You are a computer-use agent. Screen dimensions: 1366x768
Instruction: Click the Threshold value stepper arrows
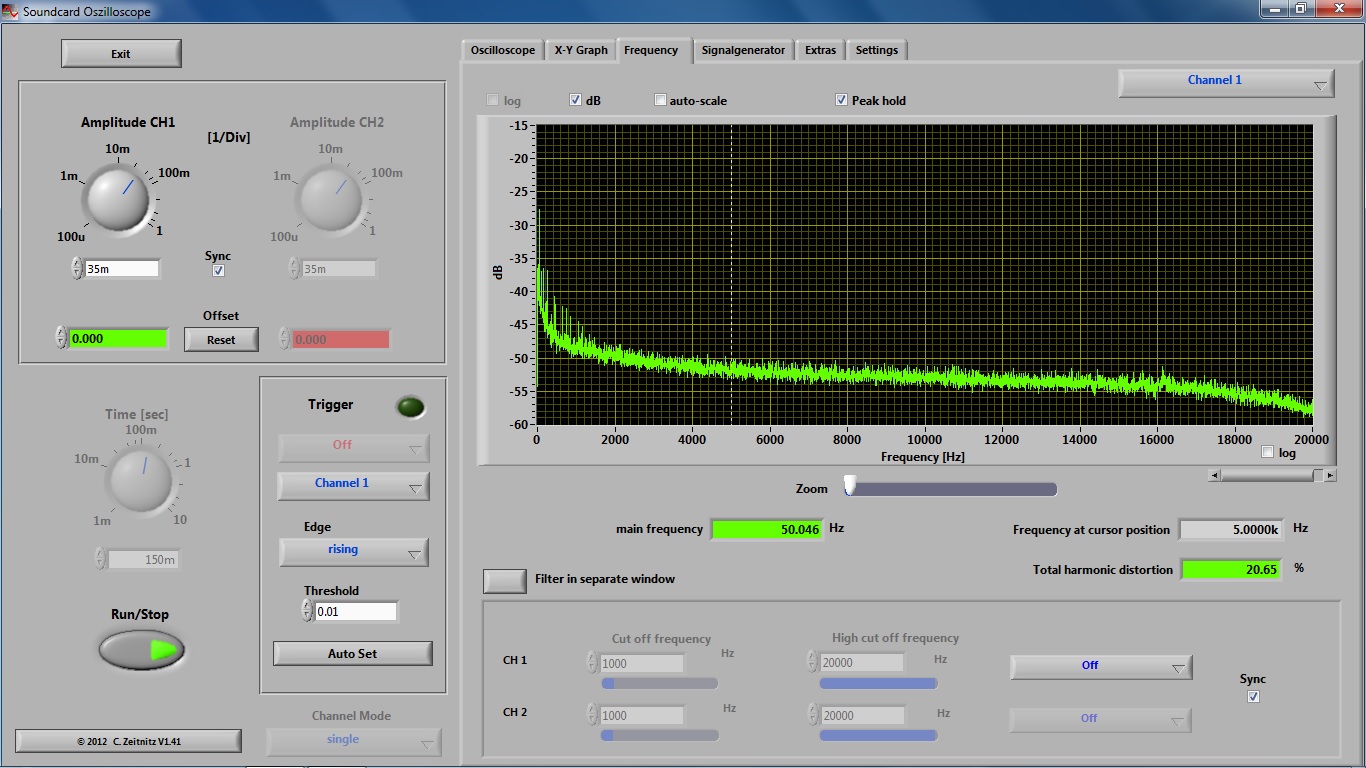pyautogui.click(x=307, y=611)
